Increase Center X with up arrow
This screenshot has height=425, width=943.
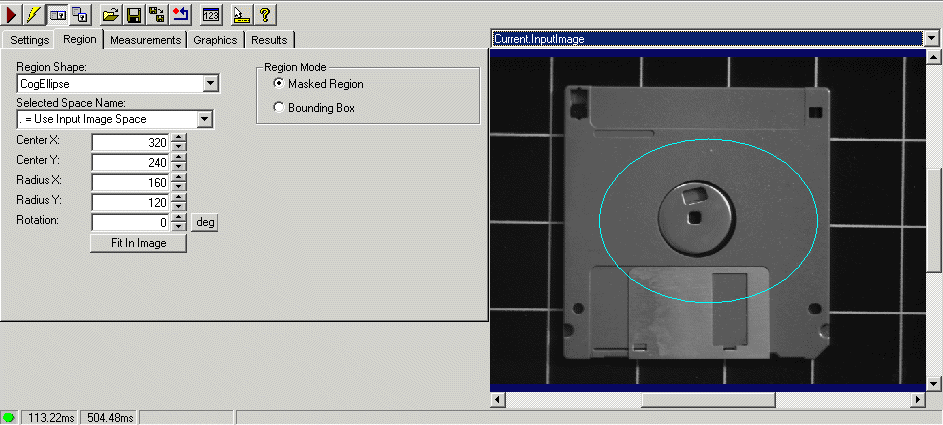179,138
